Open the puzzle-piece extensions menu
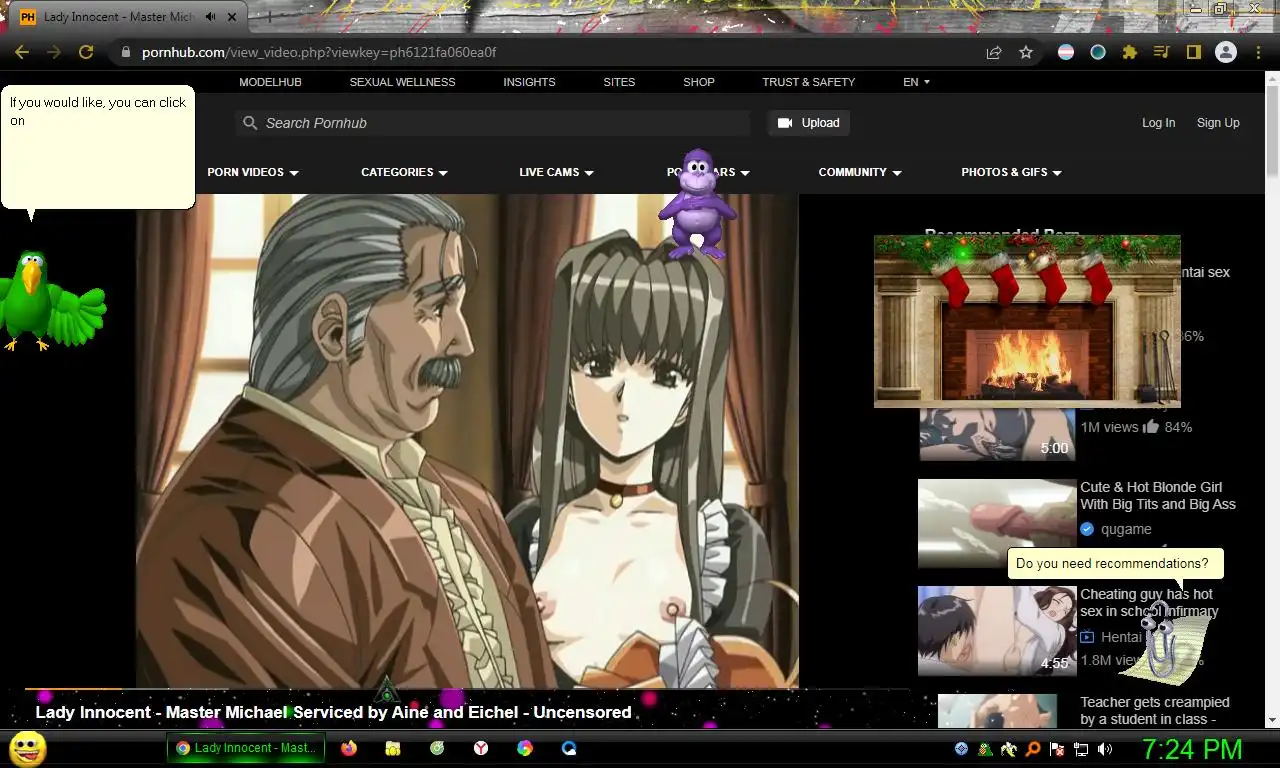This screenshot has height=768, width=1280. pos(1130,52)
